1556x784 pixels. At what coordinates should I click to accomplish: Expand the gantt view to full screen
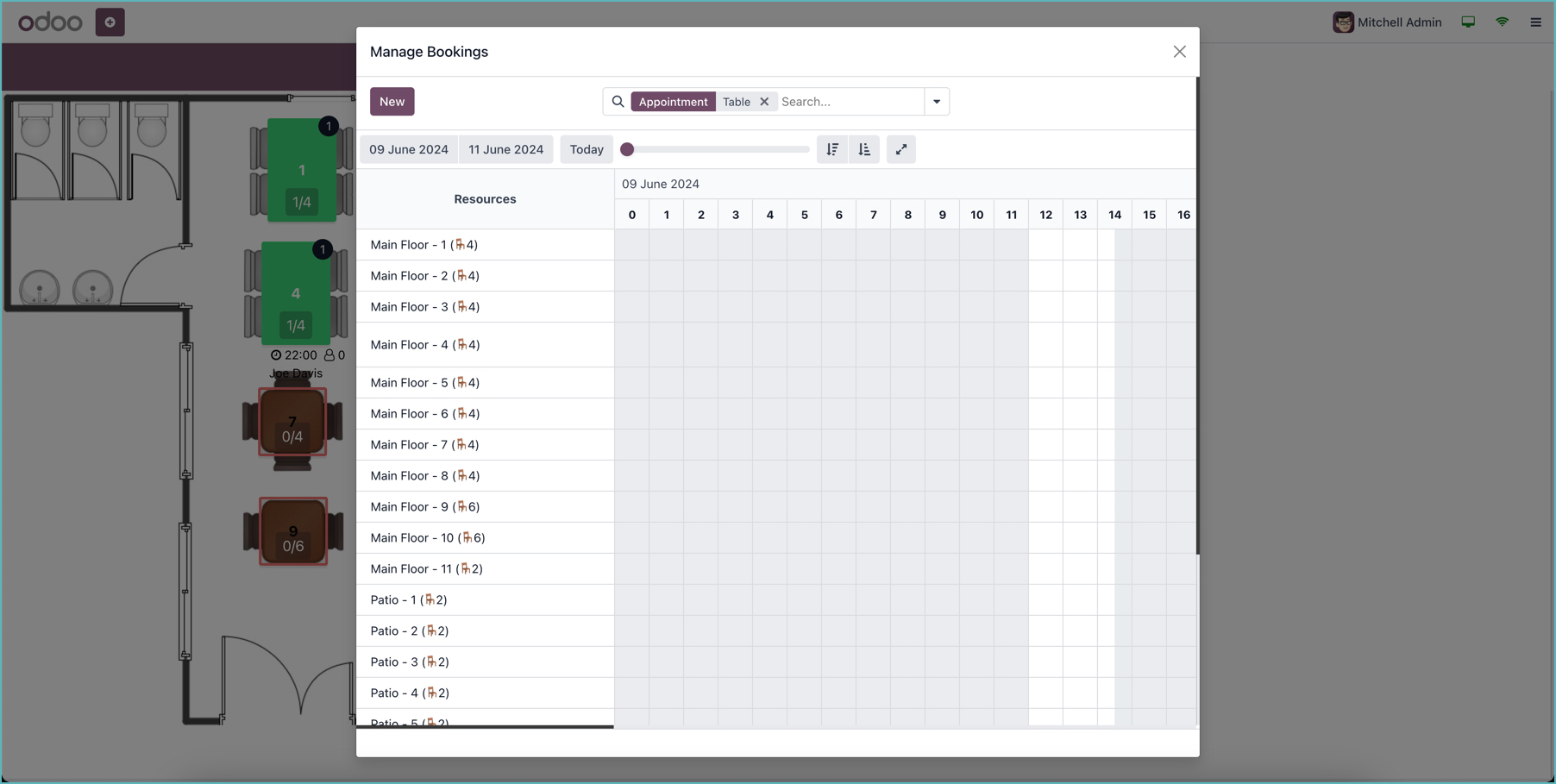(900, 149)
